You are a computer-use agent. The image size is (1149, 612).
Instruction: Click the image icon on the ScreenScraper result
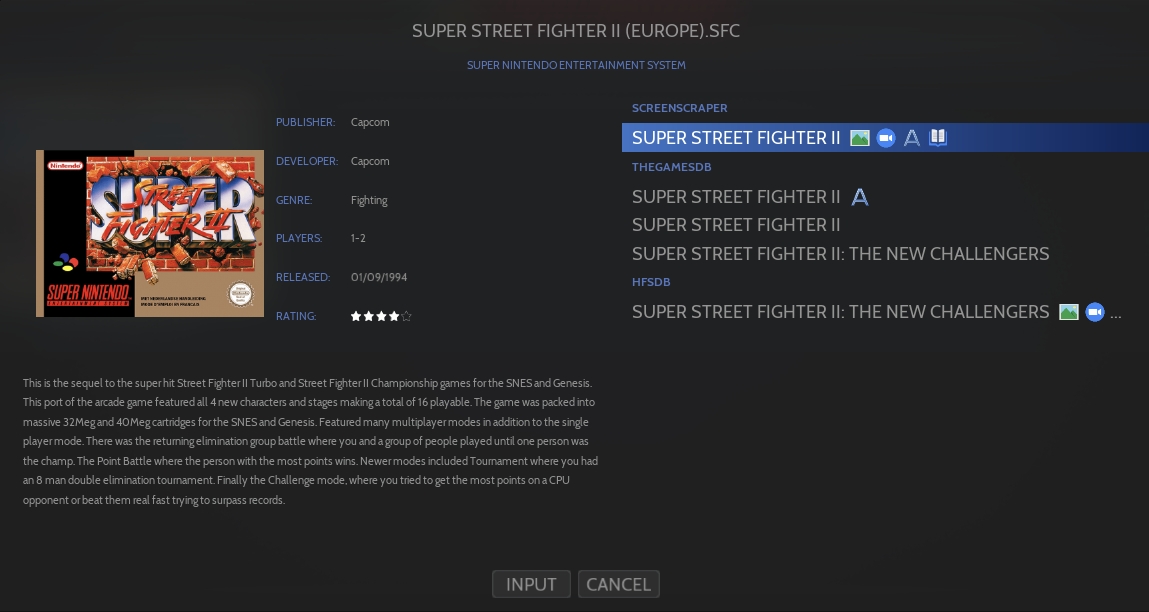click(x=859, y=138)
